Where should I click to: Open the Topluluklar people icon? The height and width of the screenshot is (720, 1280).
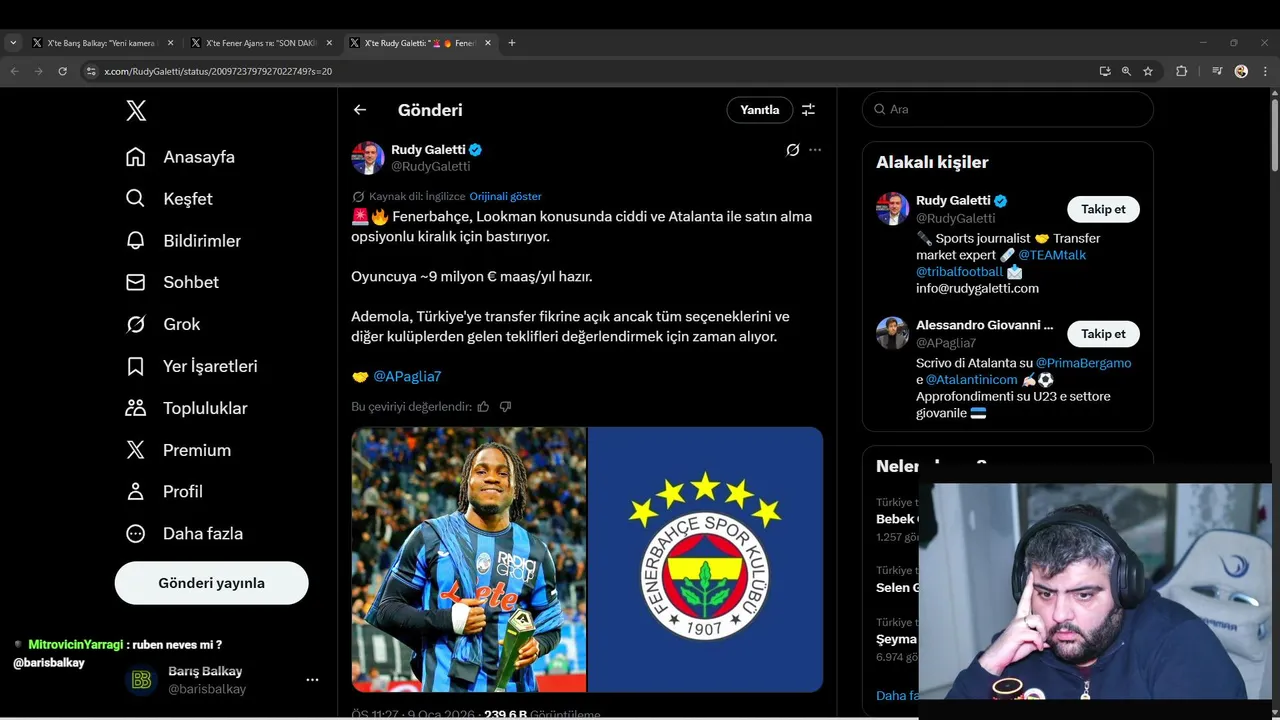point(136,408)
